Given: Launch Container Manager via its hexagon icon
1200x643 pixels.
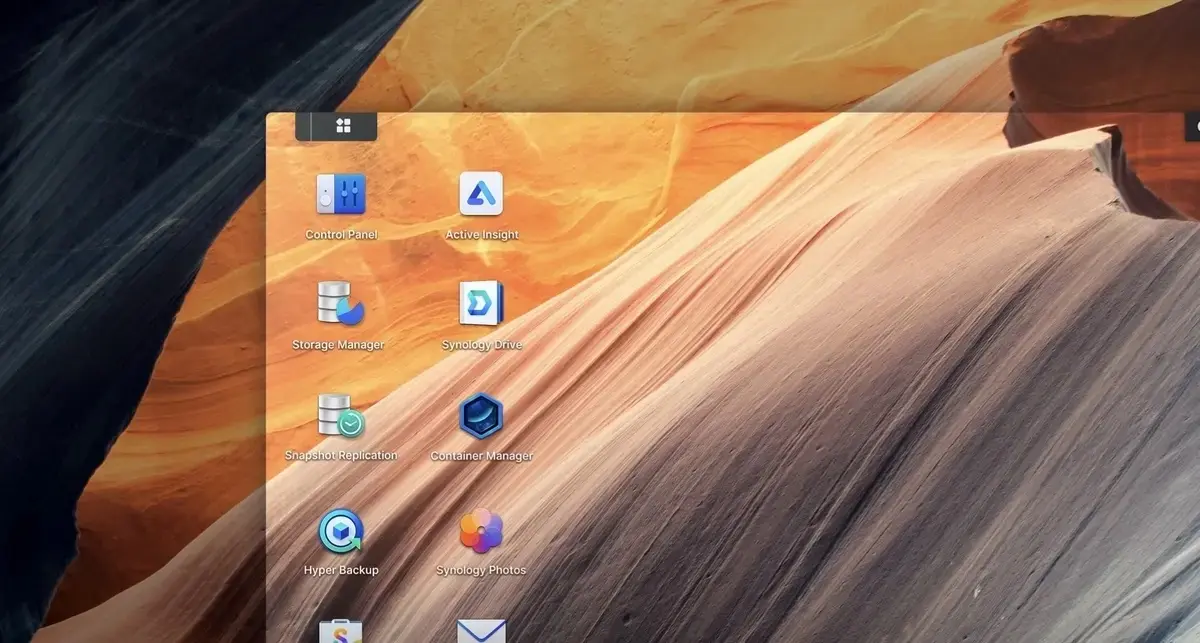Looking at the screenshot, I should [x=481, y=415].
